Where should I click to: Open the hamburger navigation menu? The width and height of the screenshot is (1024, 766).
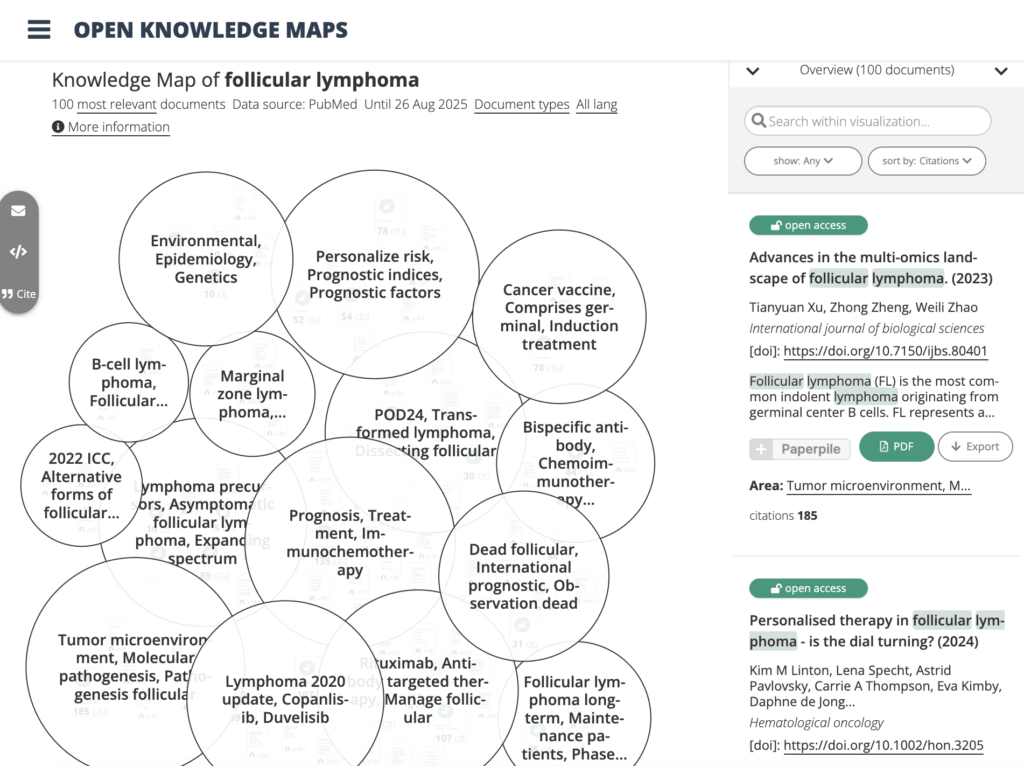[x=39, y=29]
